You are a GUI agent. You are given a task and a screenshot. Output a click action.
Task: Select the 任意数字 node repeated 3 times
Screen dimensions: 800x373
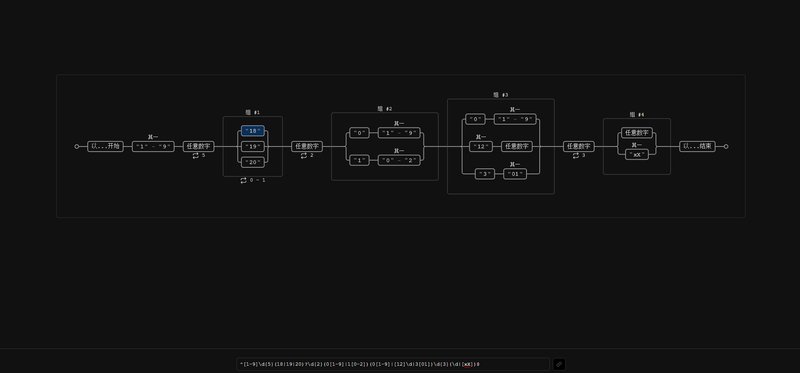pyautogui.click(x=579, y=146)
